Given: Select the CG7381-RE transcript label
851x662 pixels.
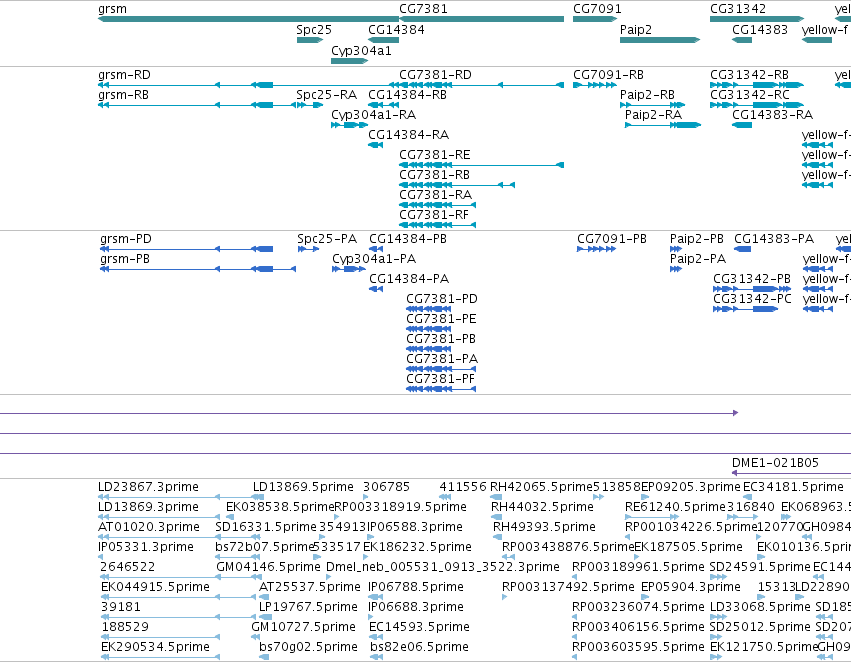Looking at the screenshot, I should 435,155.
